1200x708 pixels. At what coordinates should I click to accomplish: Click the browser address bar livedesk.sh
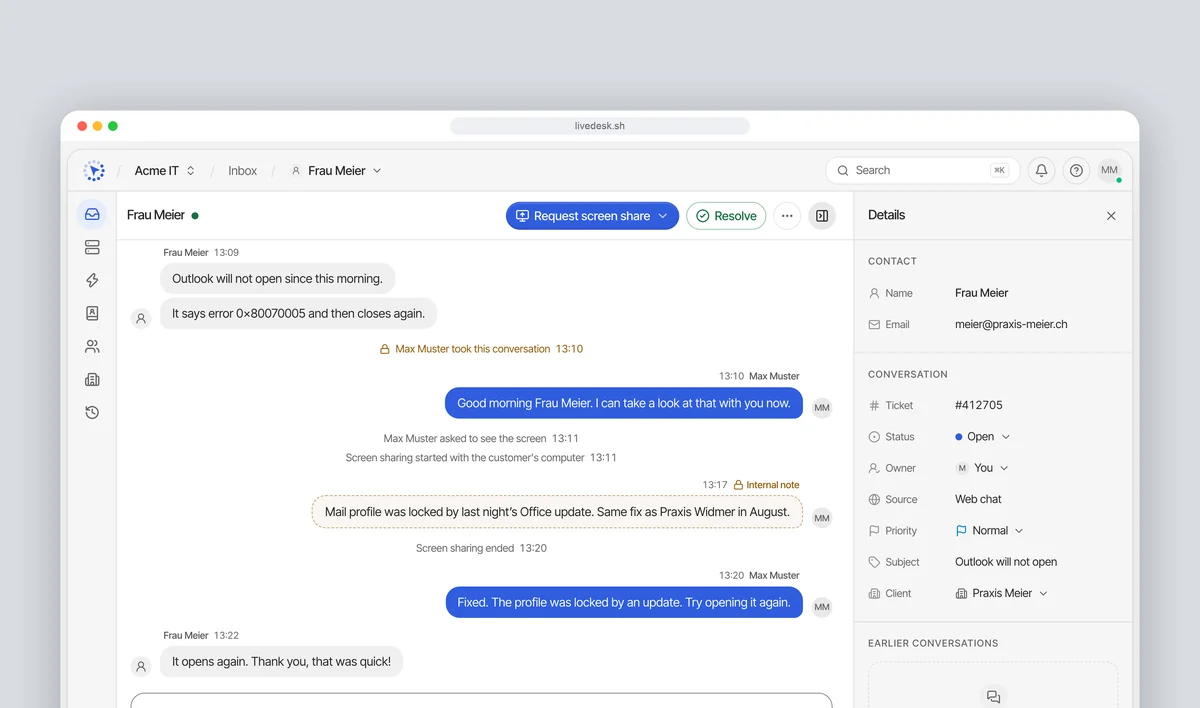600,126
